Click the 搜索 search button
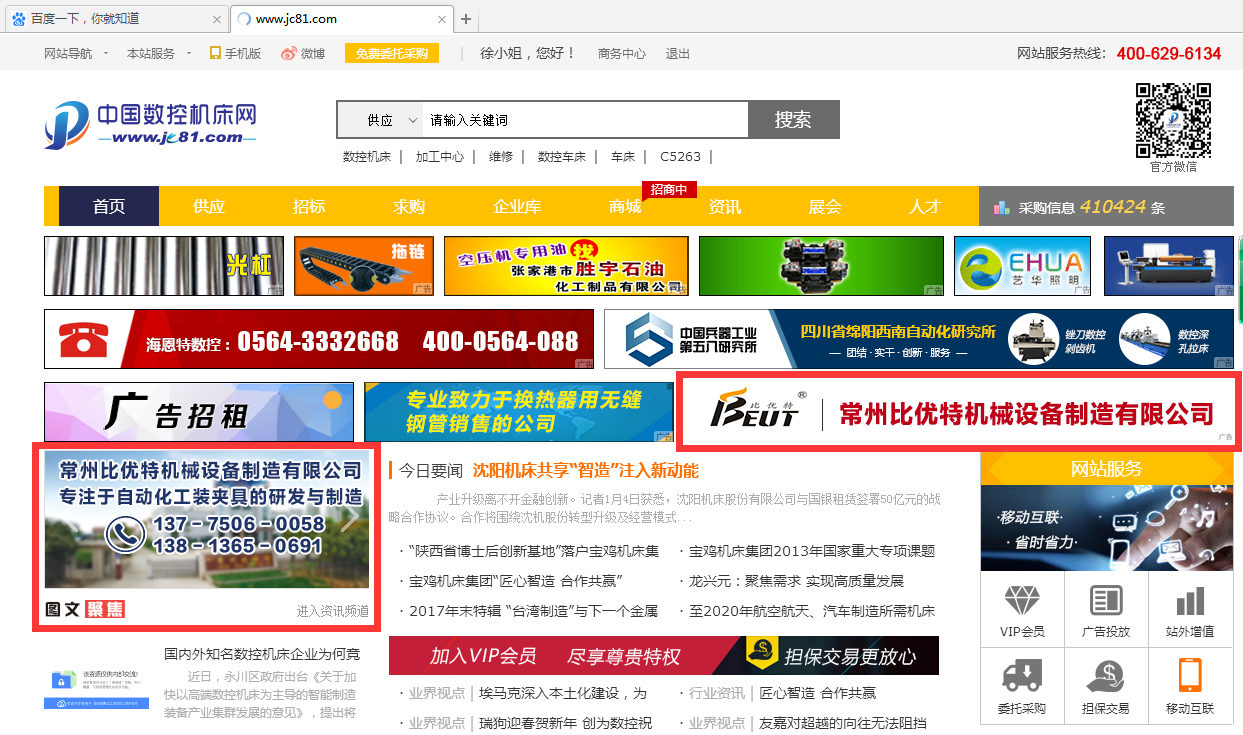 click(x=793, y=120)
